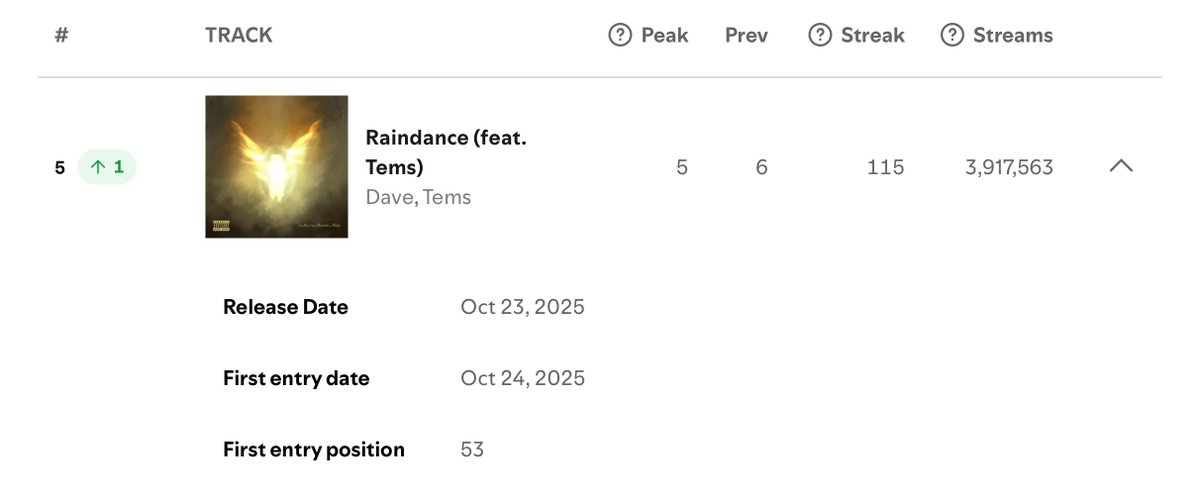The image size is (1200, 498).
Task: Go to artist Dave's page
Action: coord(389,197)
